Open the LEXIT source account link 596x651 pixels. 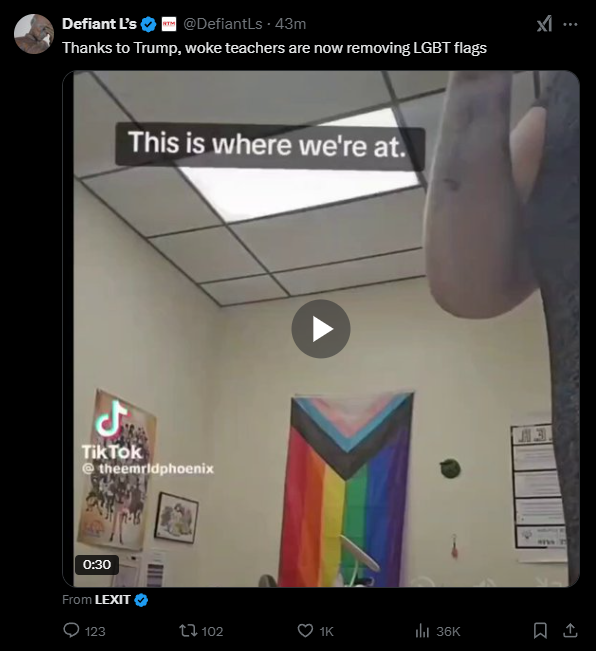coord(112,600)
